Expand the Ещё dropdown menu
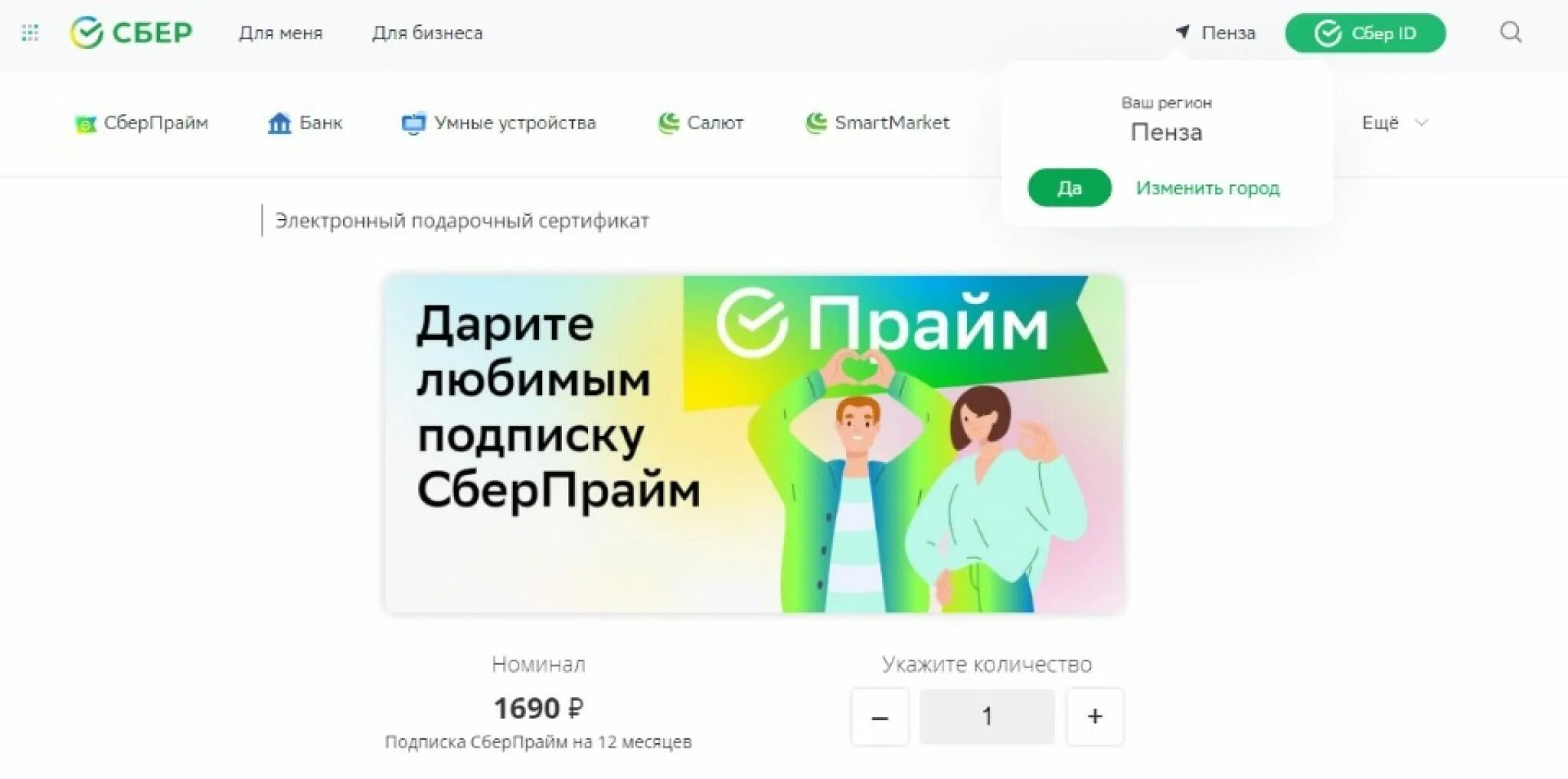The width and height of the screenshot is (1568, 779). 1394,122
